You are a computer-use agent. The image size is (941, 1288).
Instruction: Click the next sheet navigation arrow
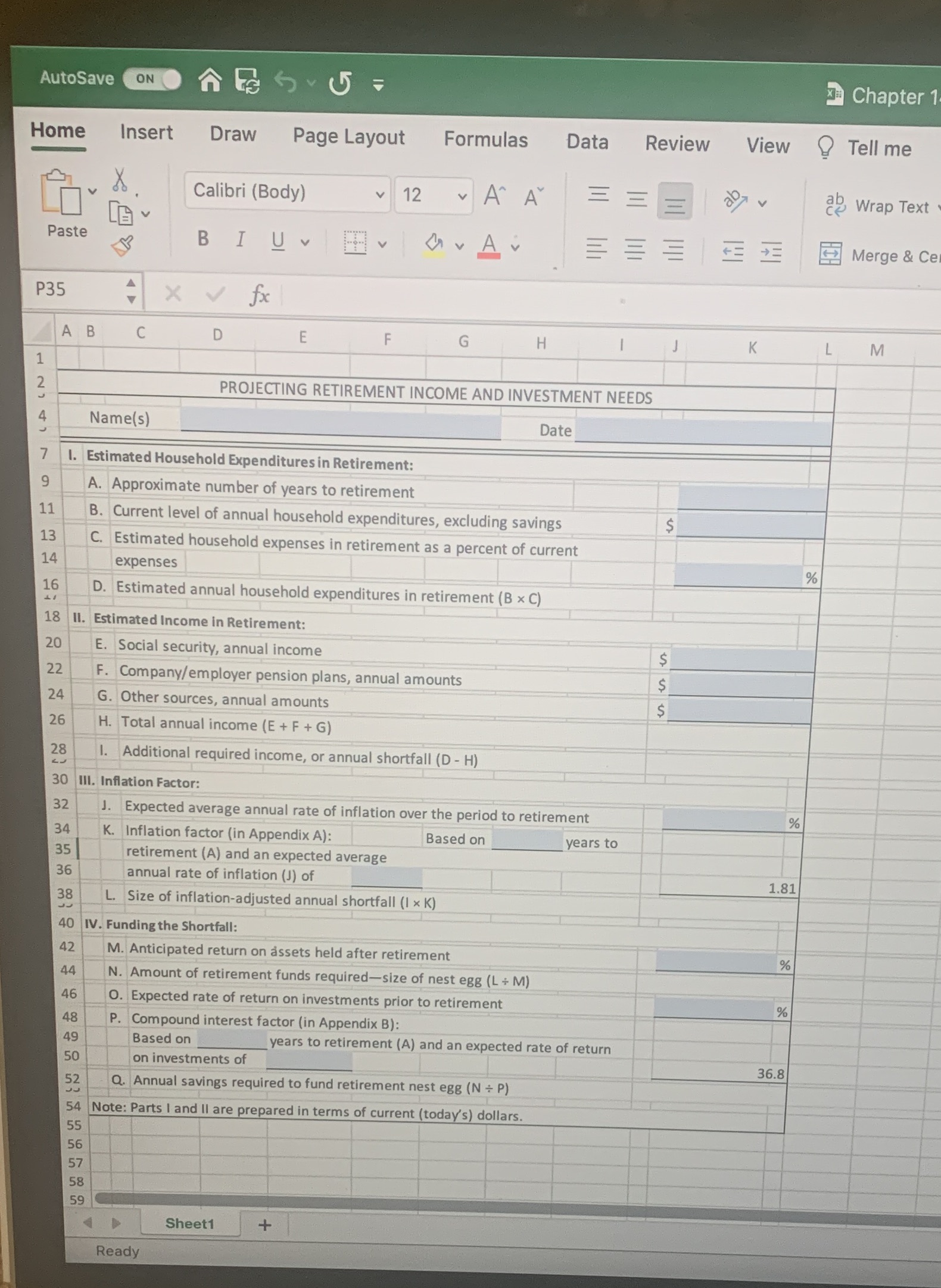(x=116, y=1224)
